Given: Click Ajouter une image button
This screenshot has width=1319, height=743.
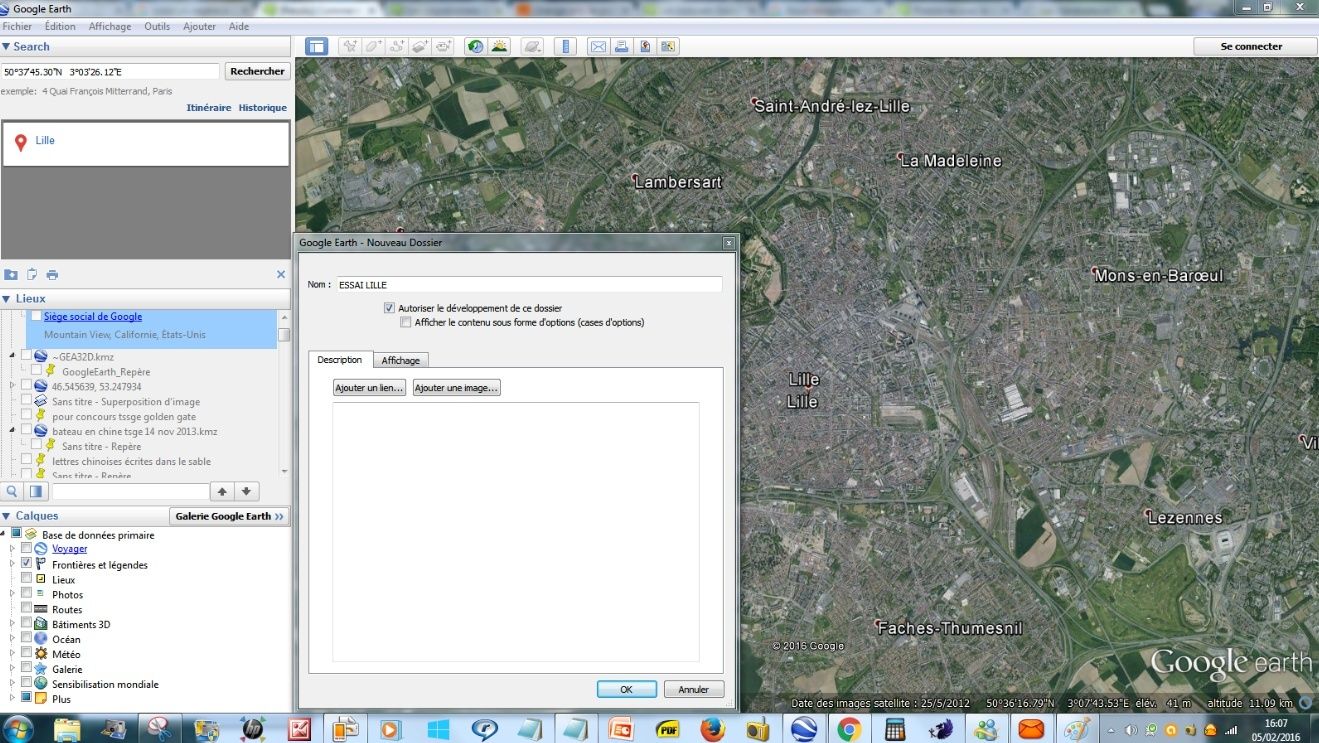Looking at the screenshot, I should coord(456,388).
